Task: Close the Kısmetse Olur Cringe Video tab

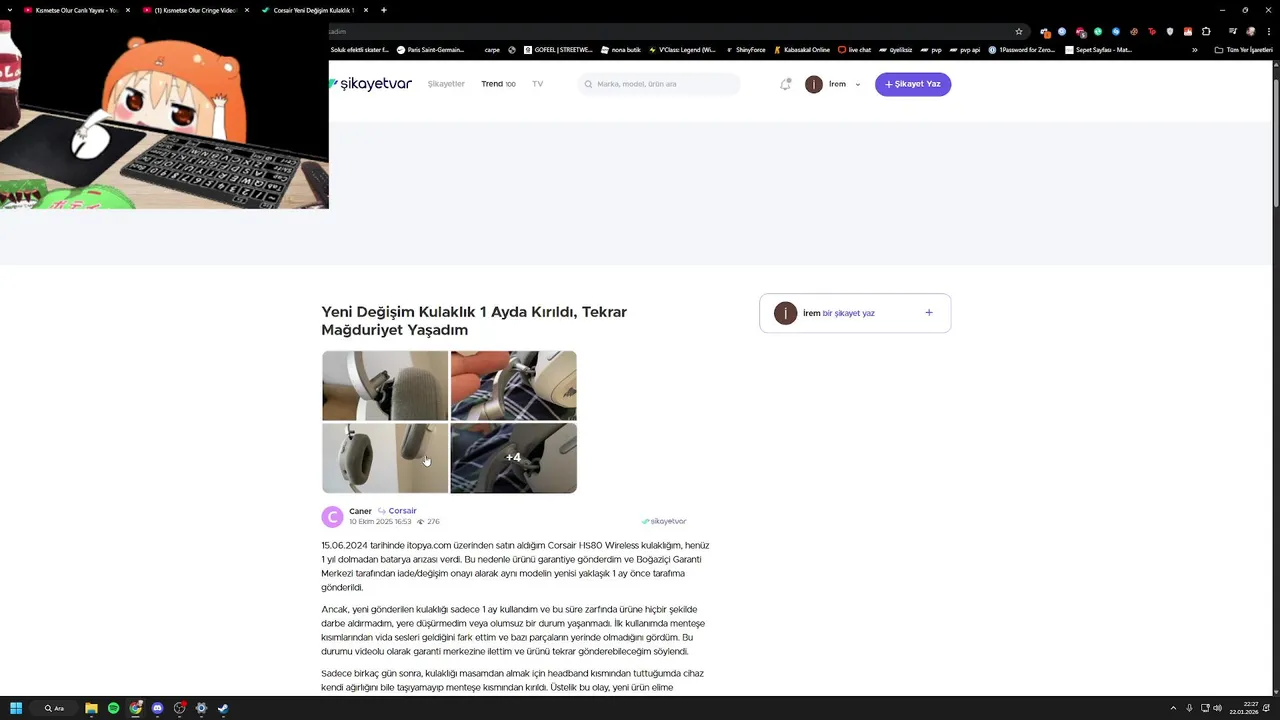Action: point(247,10)
